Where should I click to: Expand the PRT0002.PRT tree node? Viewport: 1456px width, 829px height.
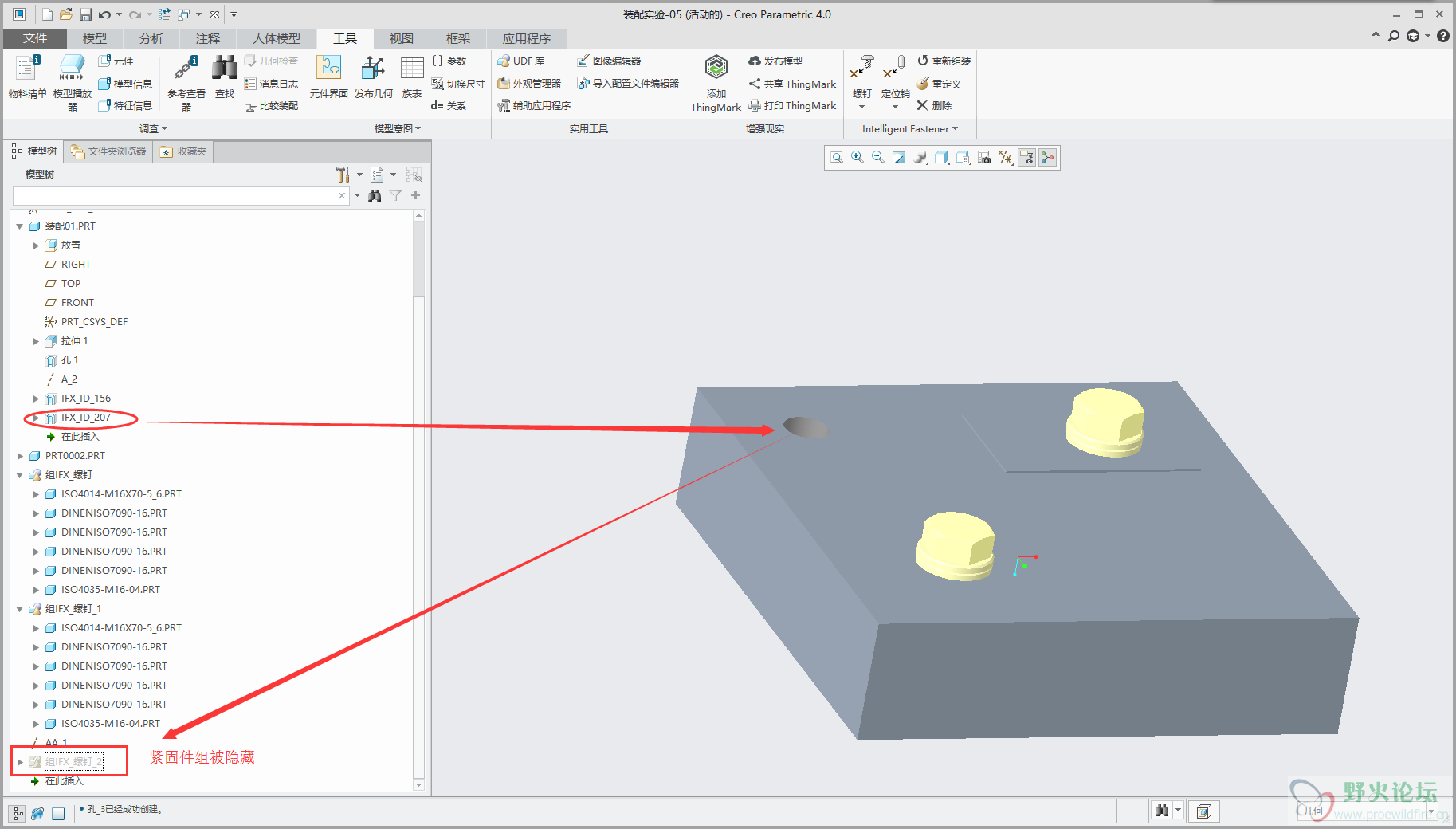click(x=20, y=456)
